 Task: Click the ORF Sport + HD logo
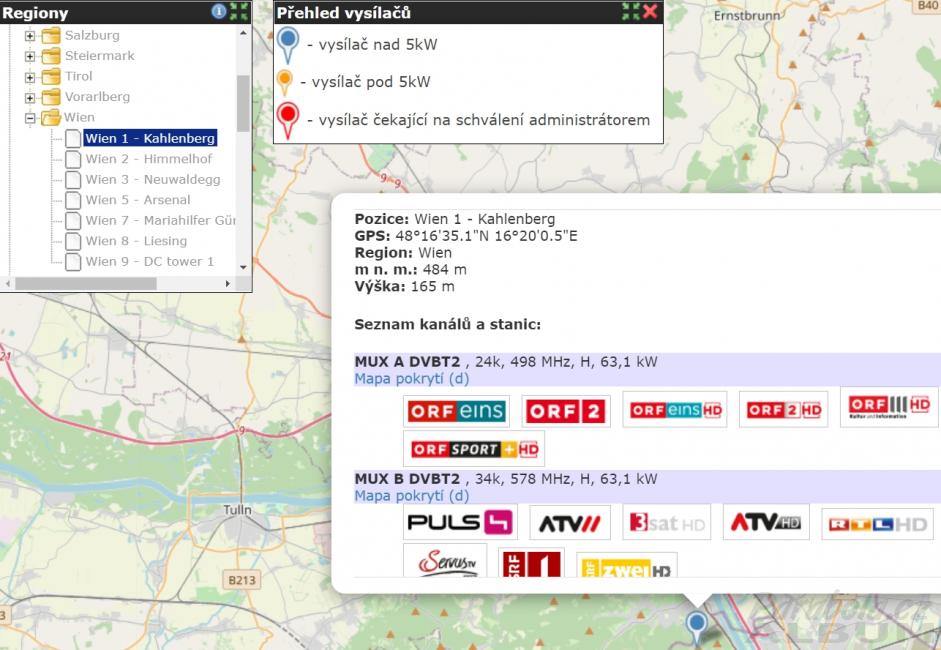point(474,449)
